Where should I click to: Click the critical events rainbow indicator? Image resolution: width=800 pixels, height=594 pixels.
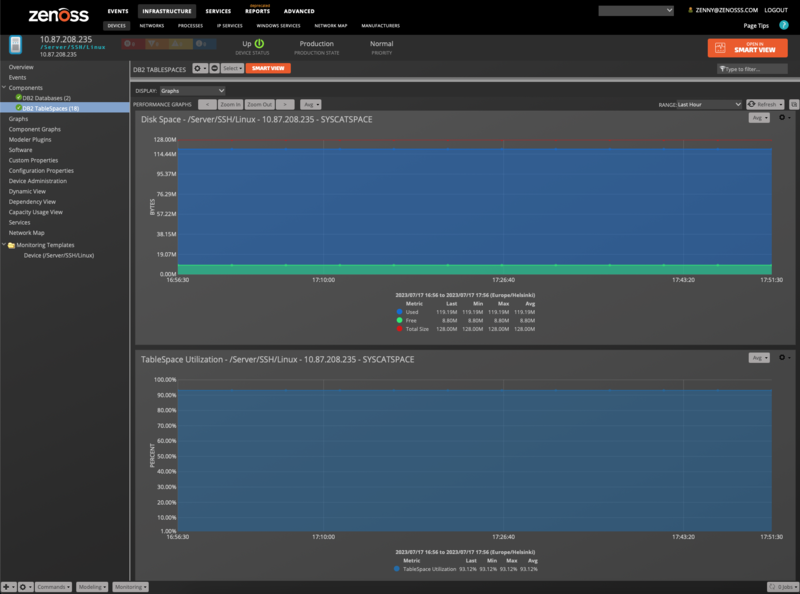click(x=132, y=44)
